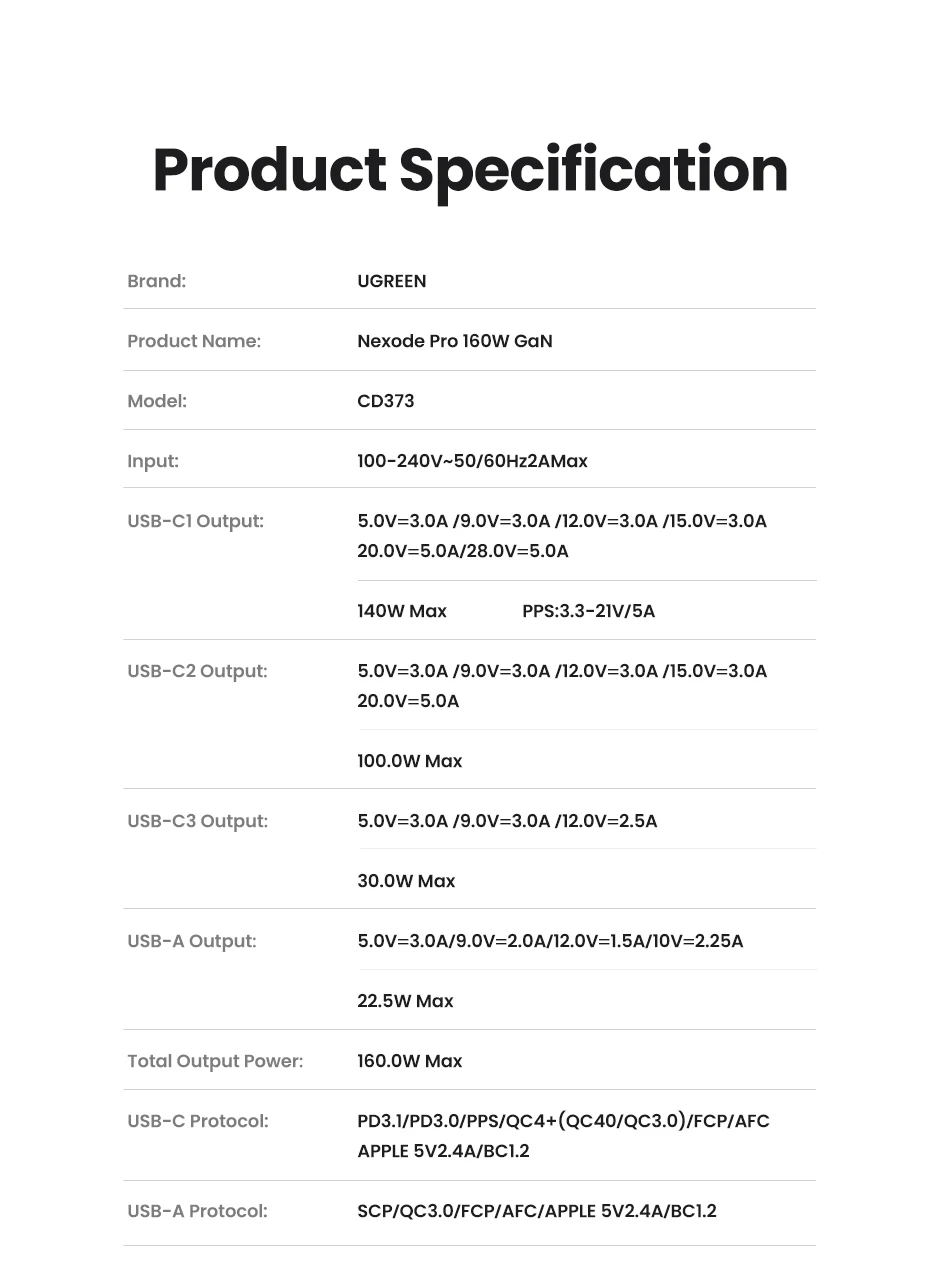Click the Total Output Power label
Image resolution: width=930 pixels, height=1283 pixels.
pos(215,1061)
